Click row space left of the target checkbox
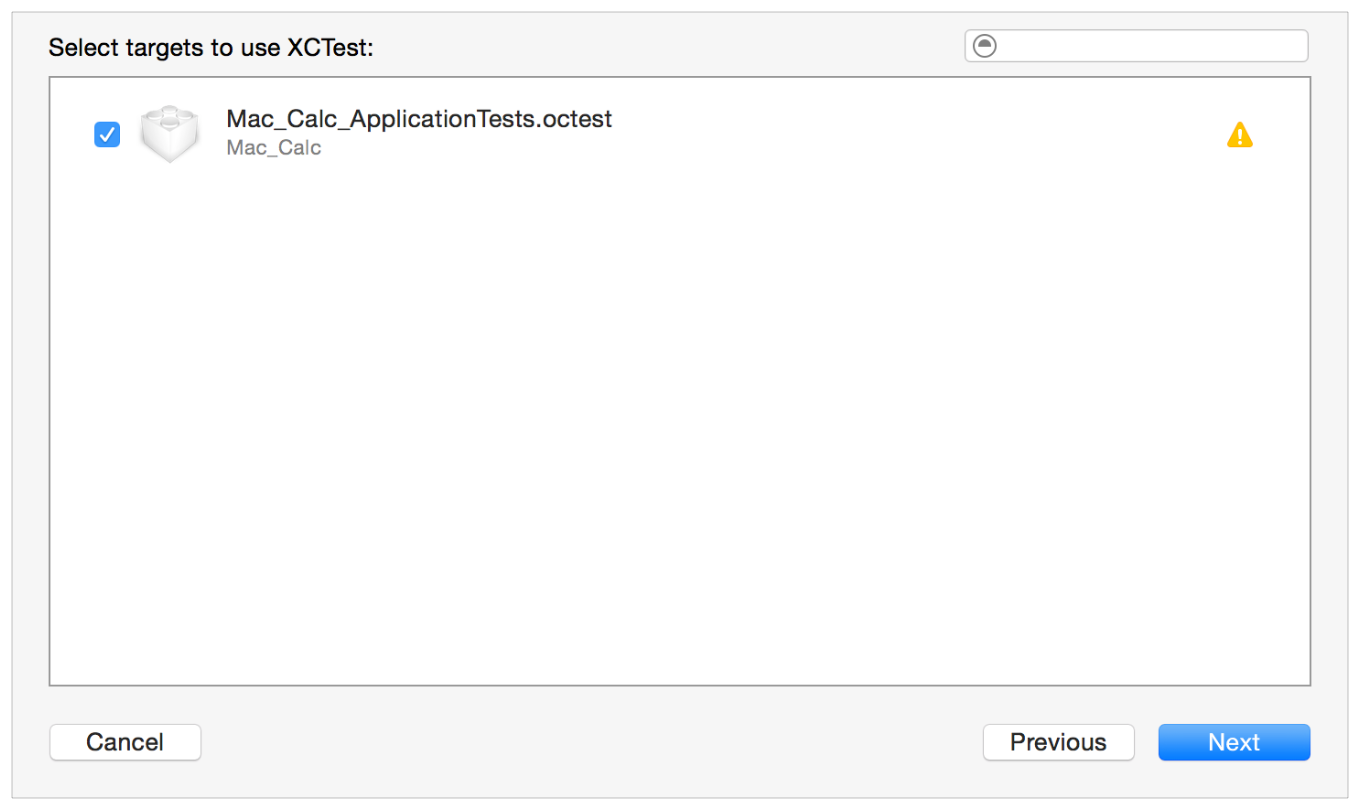This screenshot has height=810, width=1360. coord(72,134)
